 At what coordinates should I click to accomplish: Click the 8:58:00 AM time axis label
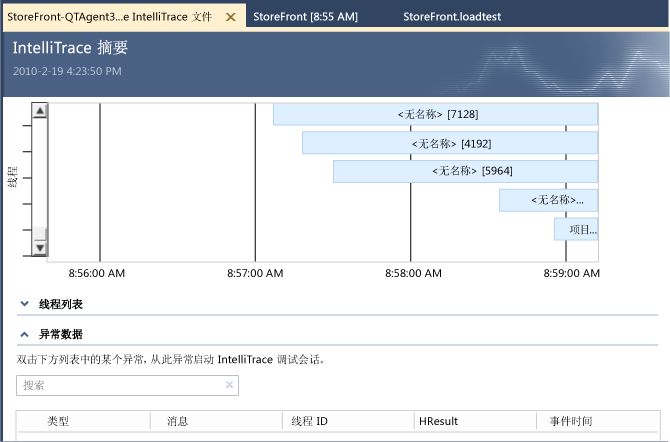pos(413,273)
